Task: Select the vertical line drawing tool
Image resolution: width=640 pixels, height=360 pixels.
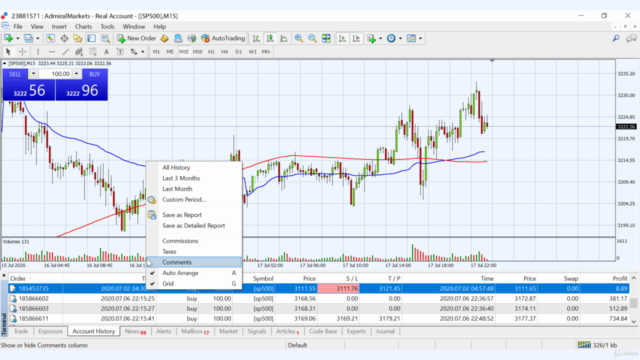Action: [38, 52]
